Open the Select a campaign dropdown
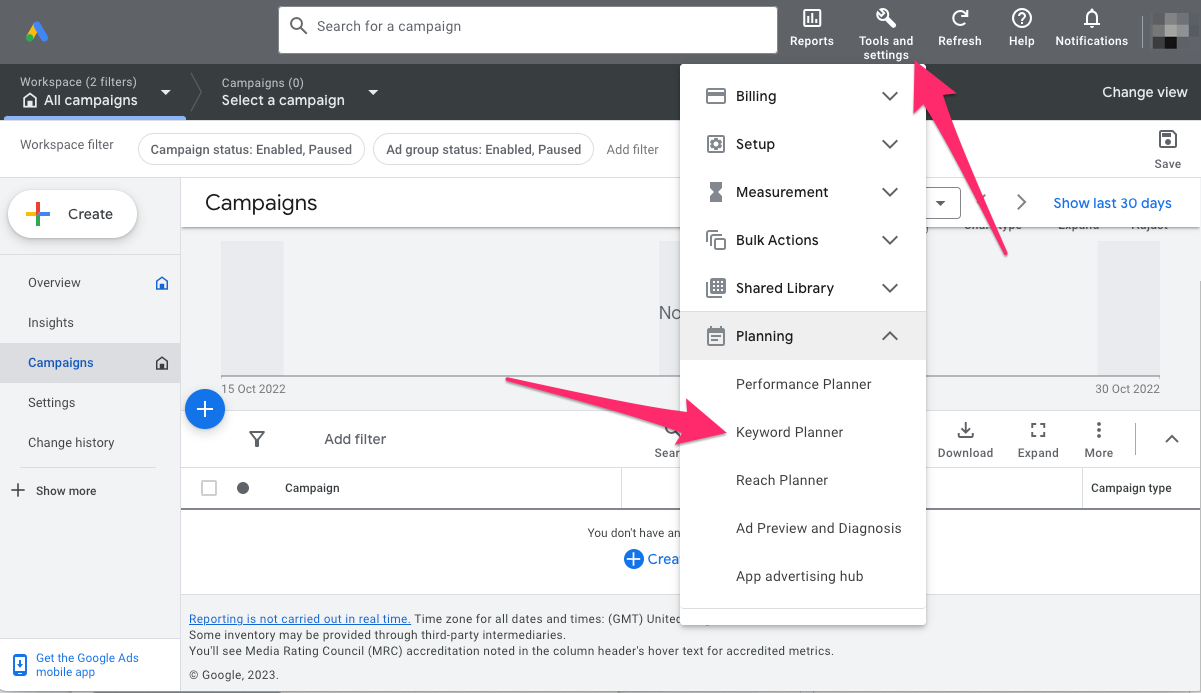 pyautogui.click(x=373, y=93)
